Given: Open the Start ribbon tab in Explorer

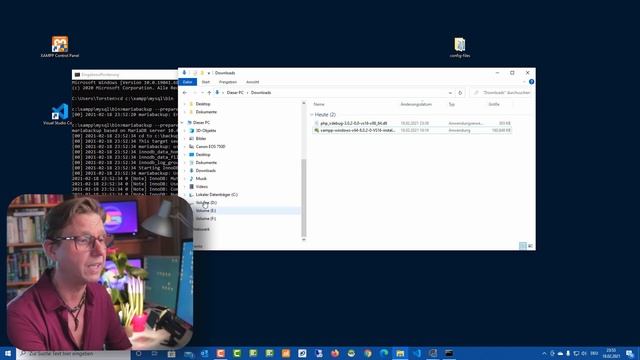Looking at the screenshot, I should 206,82.
